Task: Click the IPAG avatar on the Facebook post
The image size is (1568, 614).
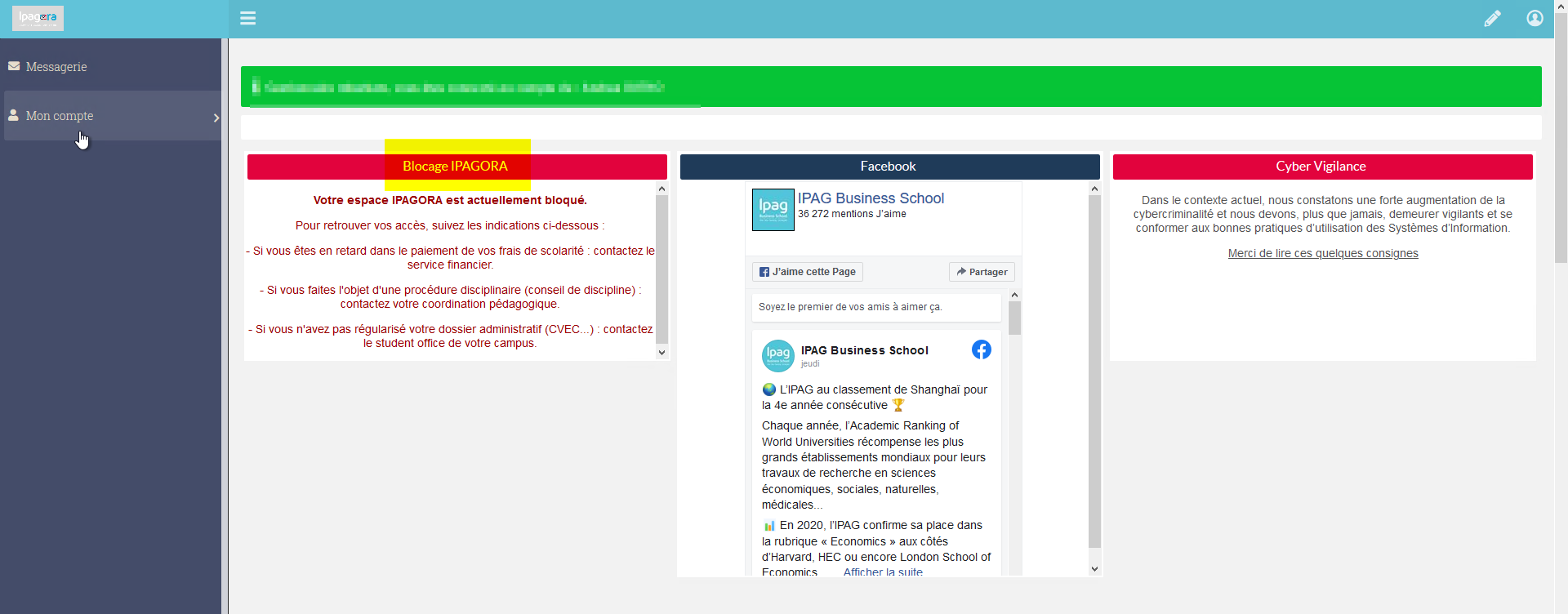Action: click(x=778, y=356)
